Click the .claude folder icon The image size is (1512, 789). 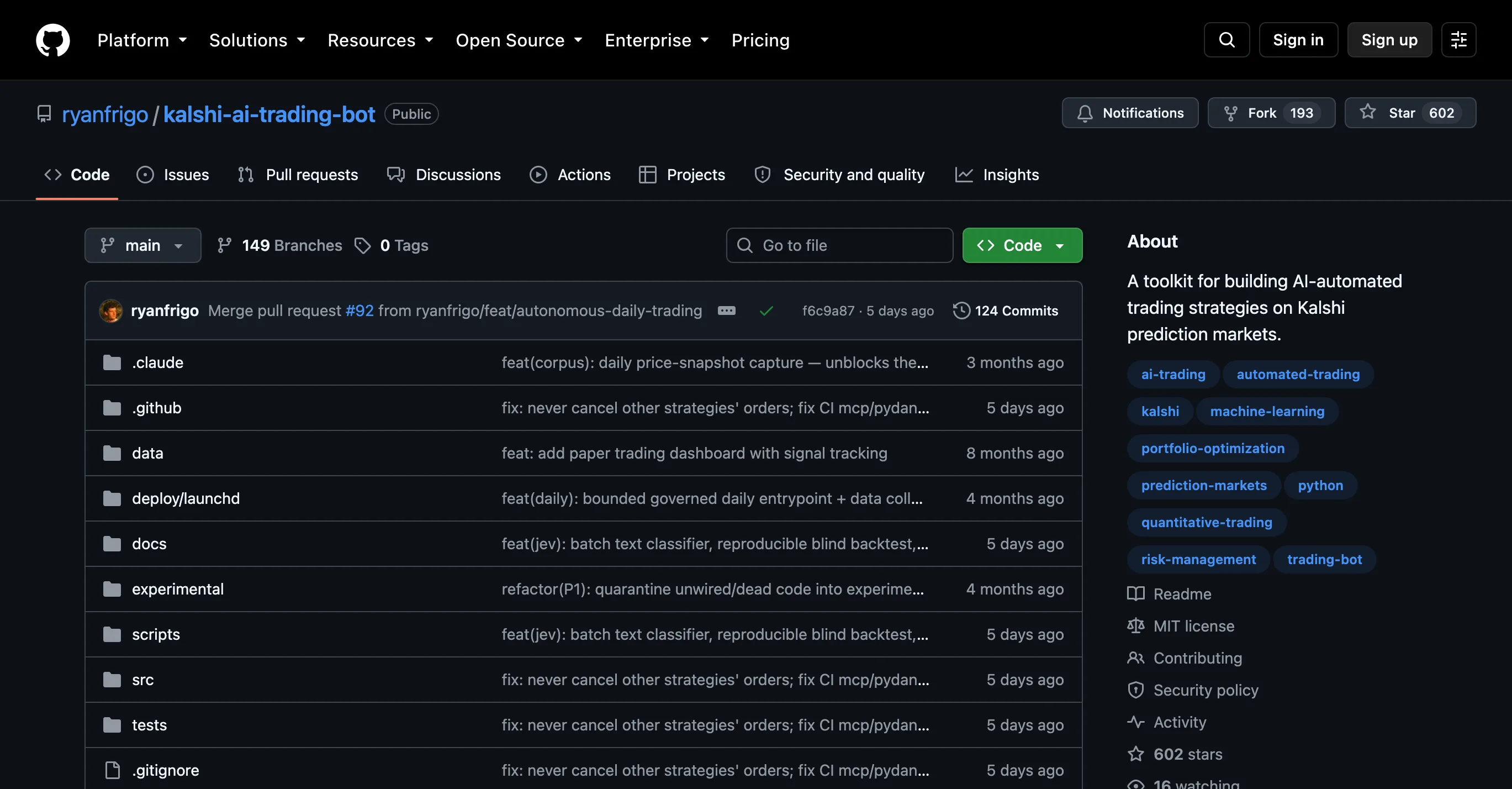point(112,363)
